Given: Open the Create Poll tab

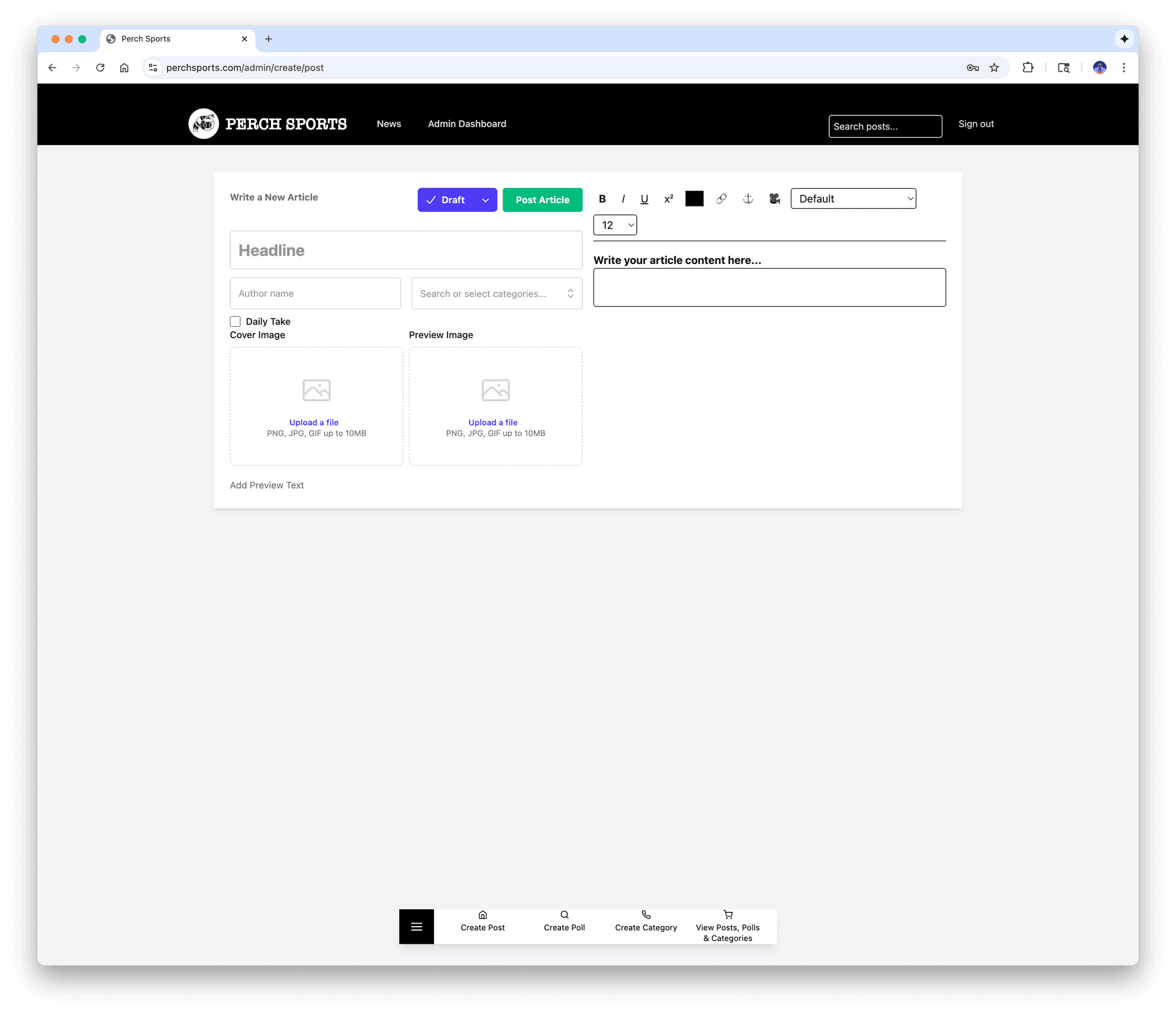Looking at the screenshot, I should click(564, 921).
